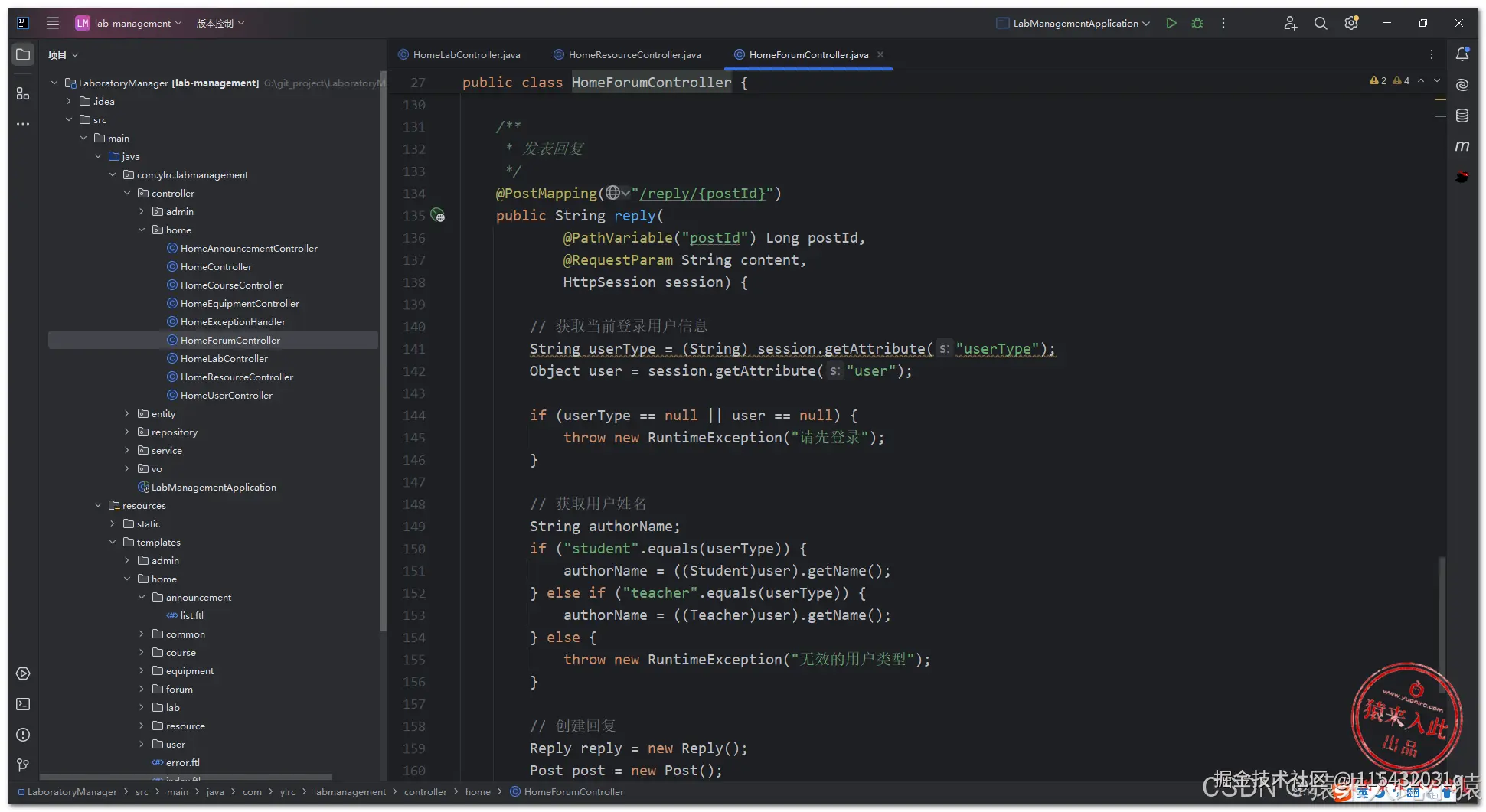Open the lab-management project dropdown
1486x812 pixels.
coord(129,23)
